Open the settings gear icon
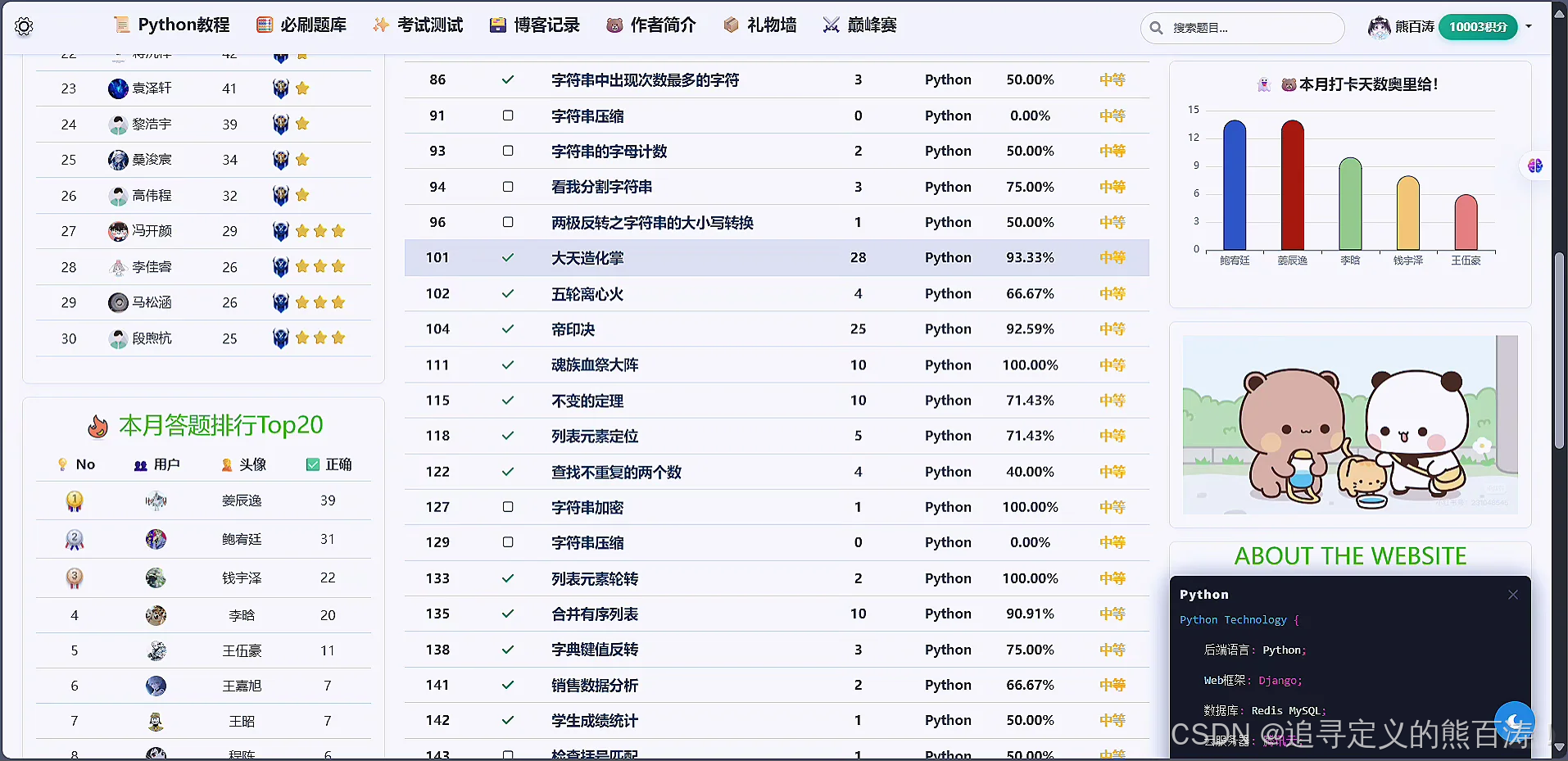 coord(24,26)
